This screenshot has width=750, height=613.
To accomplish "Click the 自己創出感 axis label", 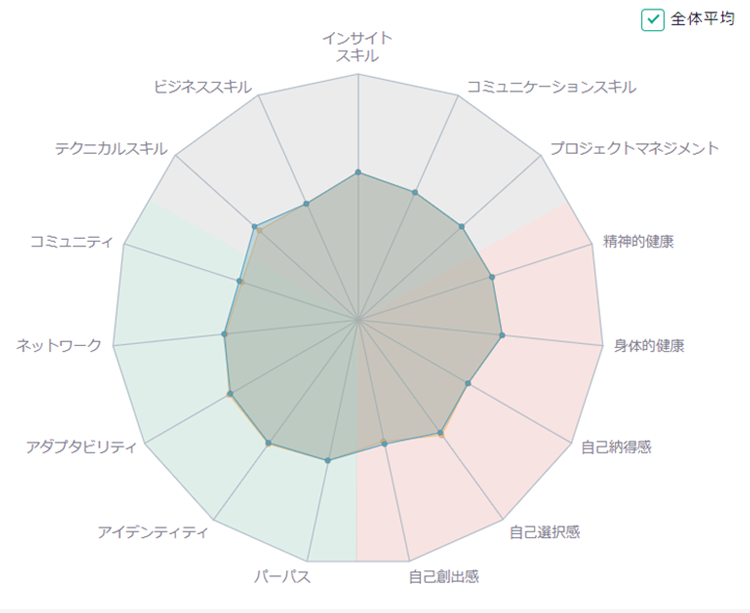I will coord(444,577).
